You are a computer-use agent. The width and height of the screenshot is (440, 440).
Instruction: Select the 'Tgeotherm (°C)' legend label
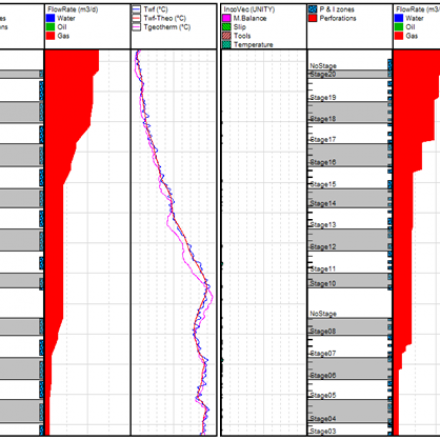coord(167,27)
